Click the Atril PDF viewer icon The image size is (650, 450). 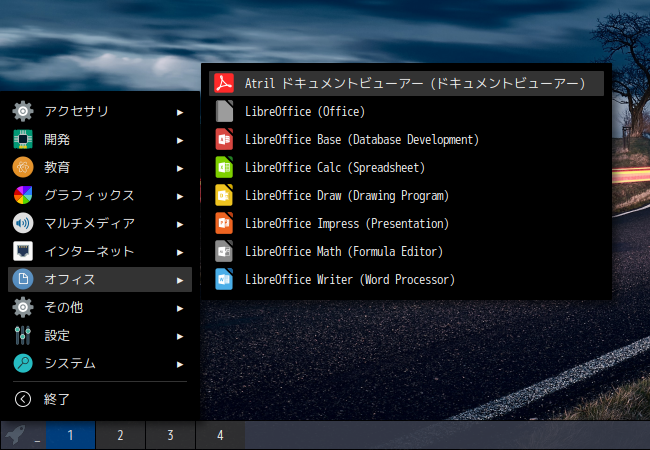[x=224, y=83]
